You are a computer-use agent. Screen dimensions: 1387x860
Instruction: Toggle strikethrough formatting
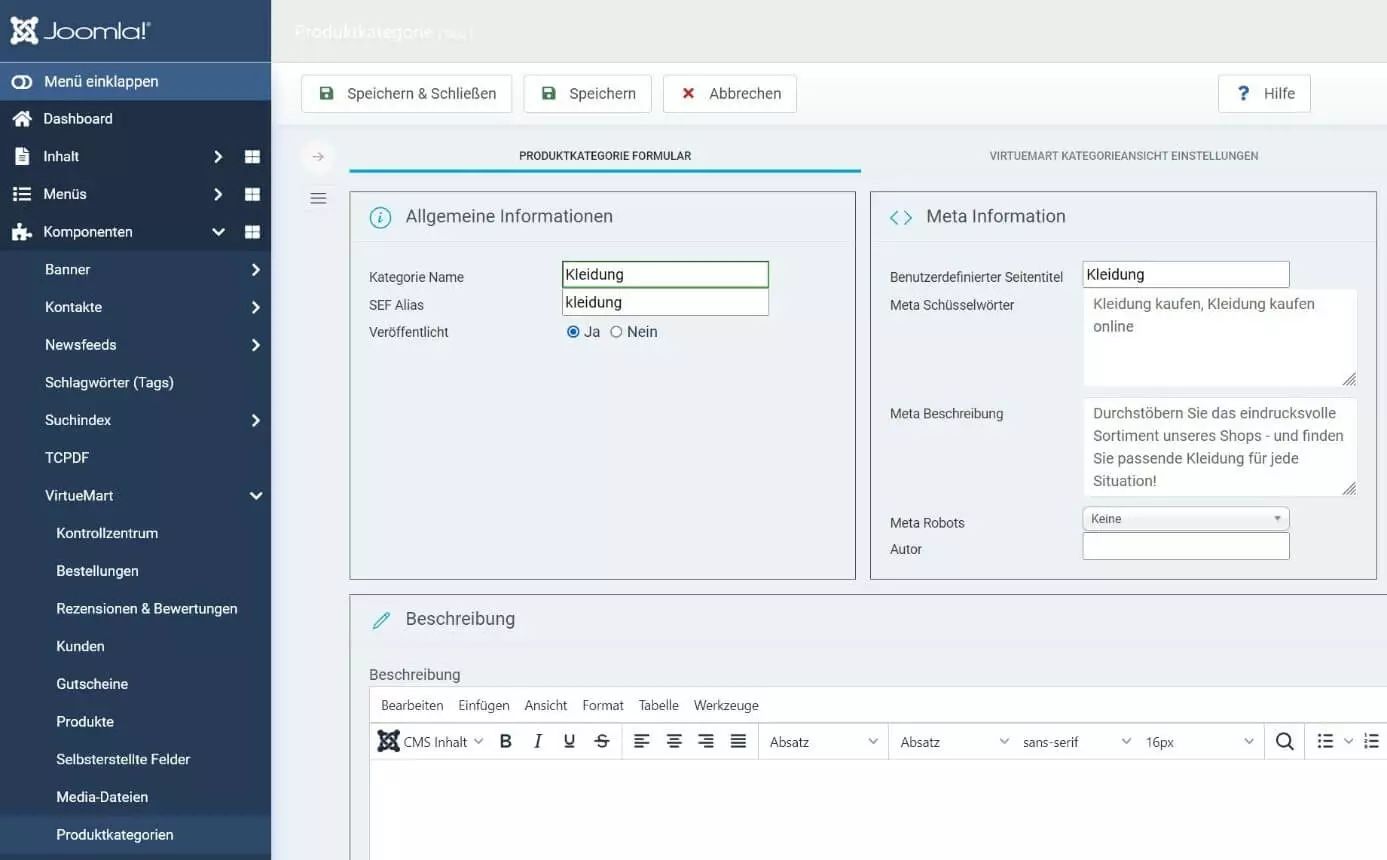tap(602, 742)
